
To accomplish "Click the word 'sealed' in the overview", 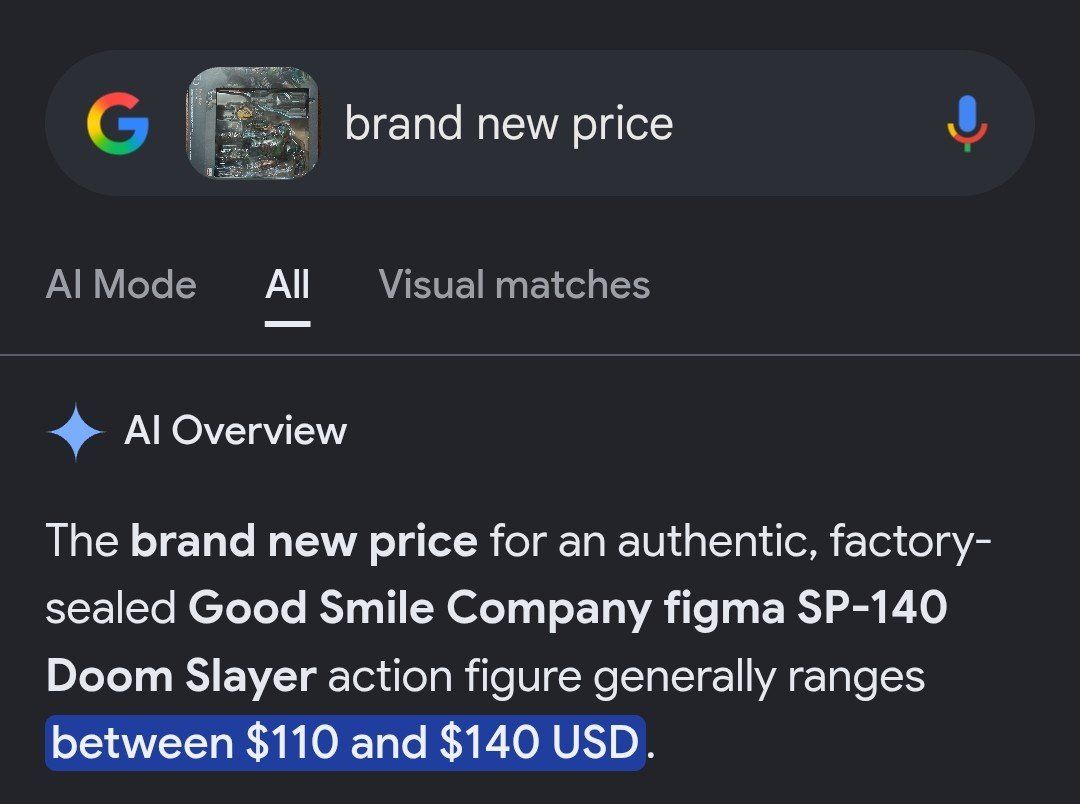I will (x=111, y=608).
